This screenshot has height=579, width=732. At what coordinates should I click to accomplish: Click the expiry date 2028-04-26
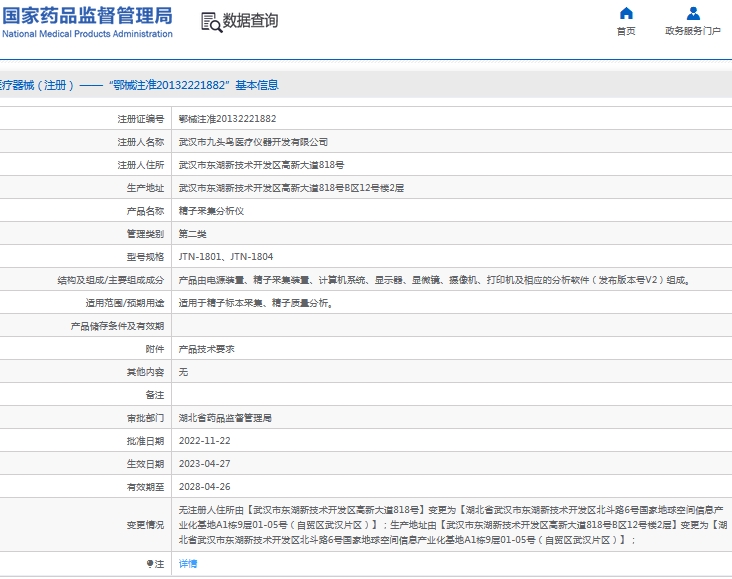204,487
